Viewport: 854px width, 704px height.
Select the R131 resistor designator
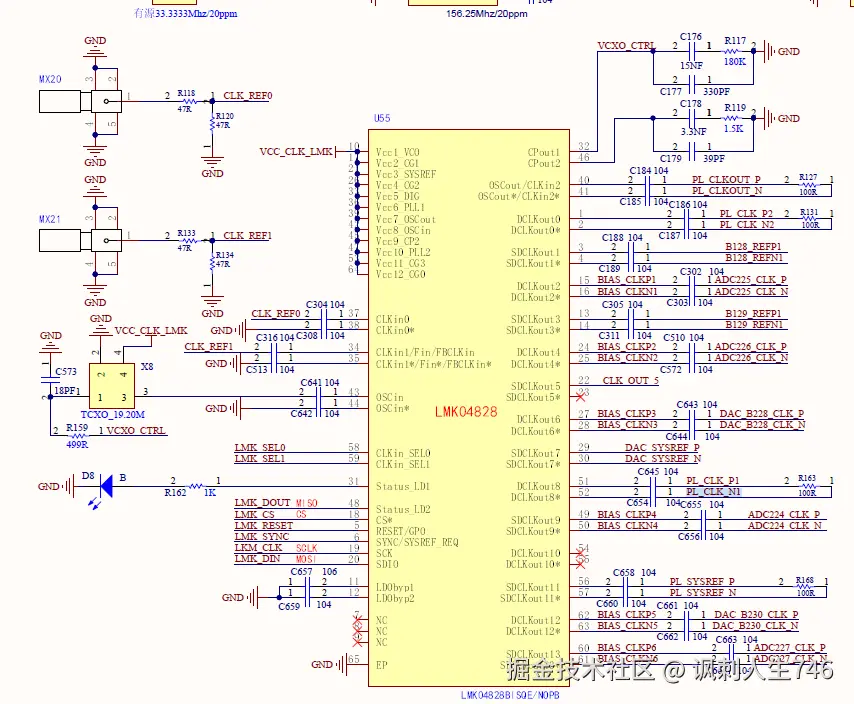(809, 212)
